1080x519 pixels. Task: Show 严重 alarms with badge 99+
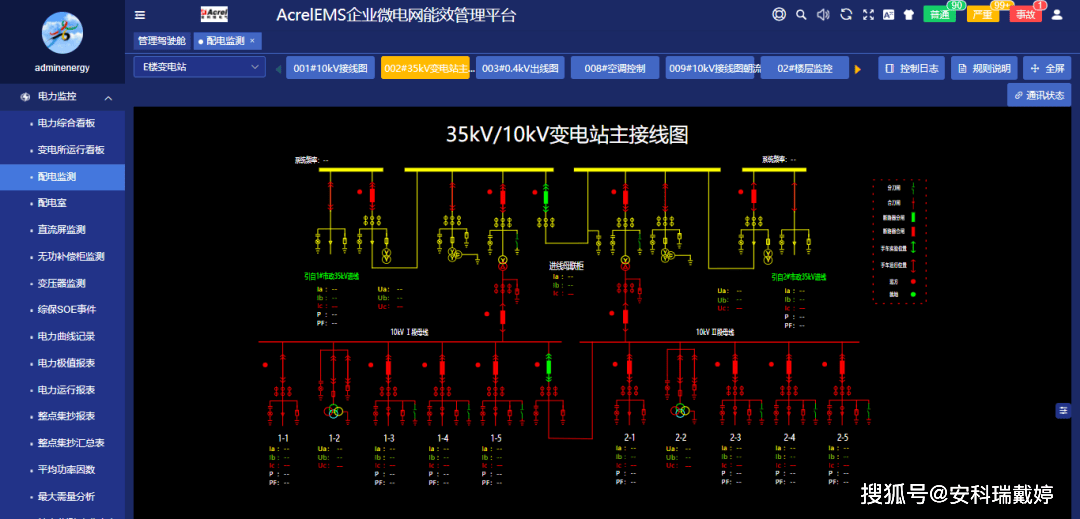click(983, 14)
